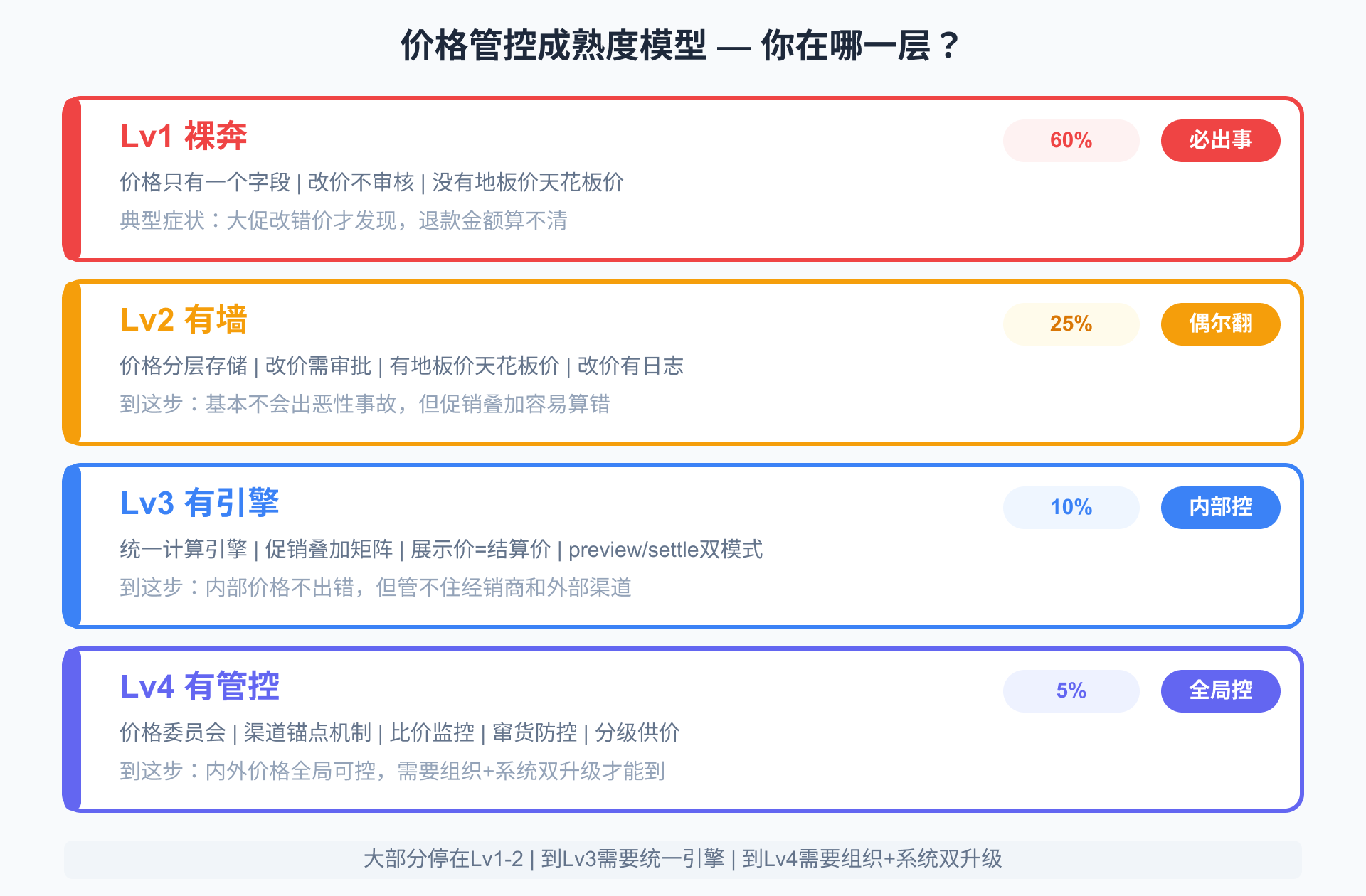
Task: Select the Lv3 有引擎 heading
Action: (x=199, y=503)
